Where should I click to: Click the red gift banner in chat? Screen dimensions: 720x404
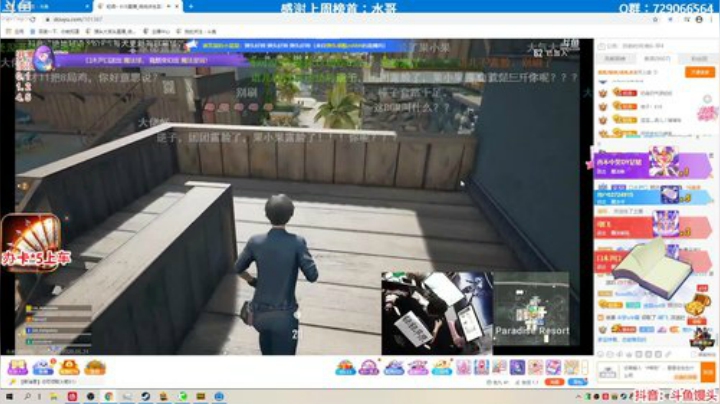(x=652, y=228)
